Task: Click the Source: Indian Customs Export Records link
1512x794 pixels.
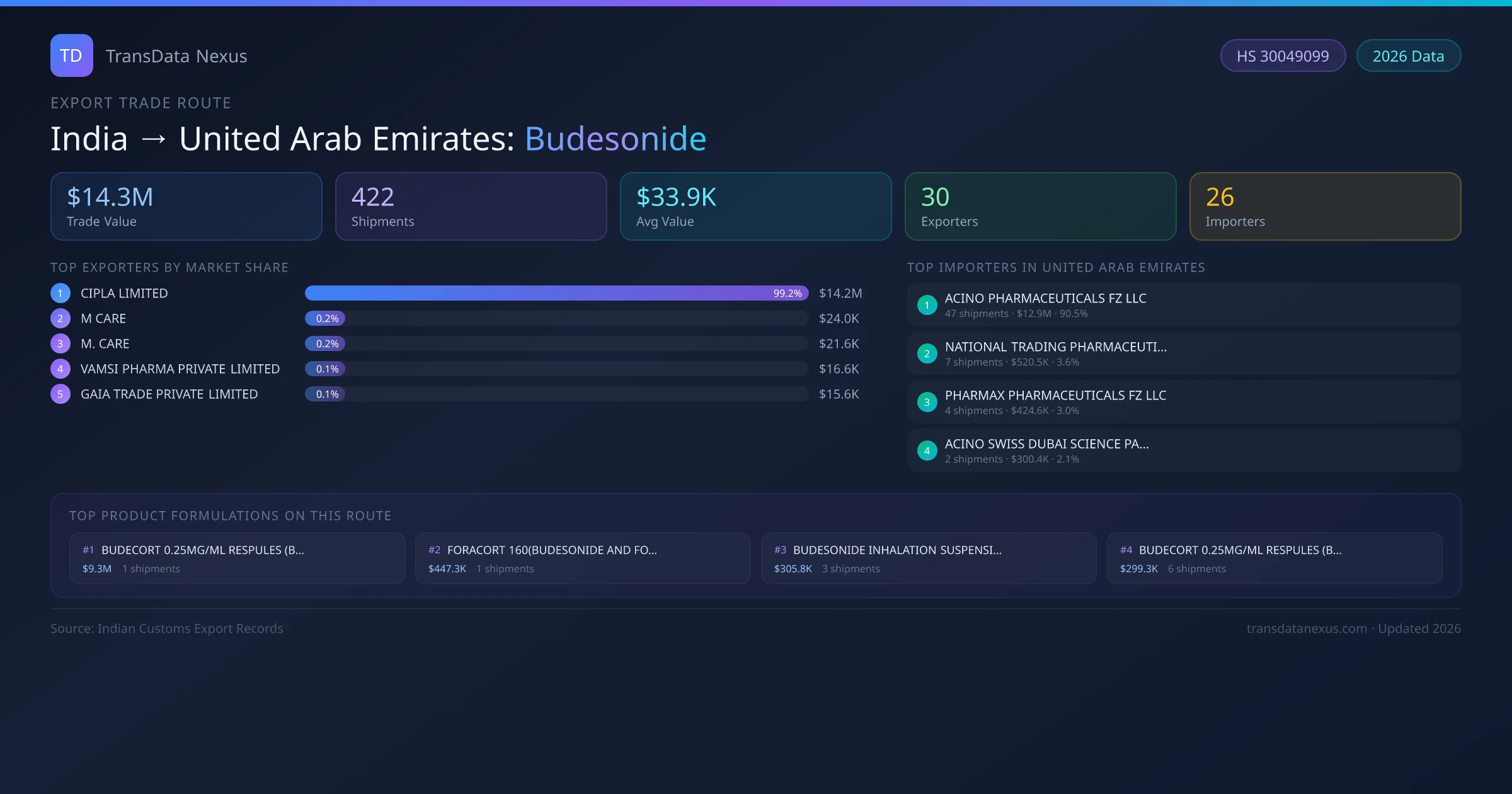Action: click(x=166, y=628)
